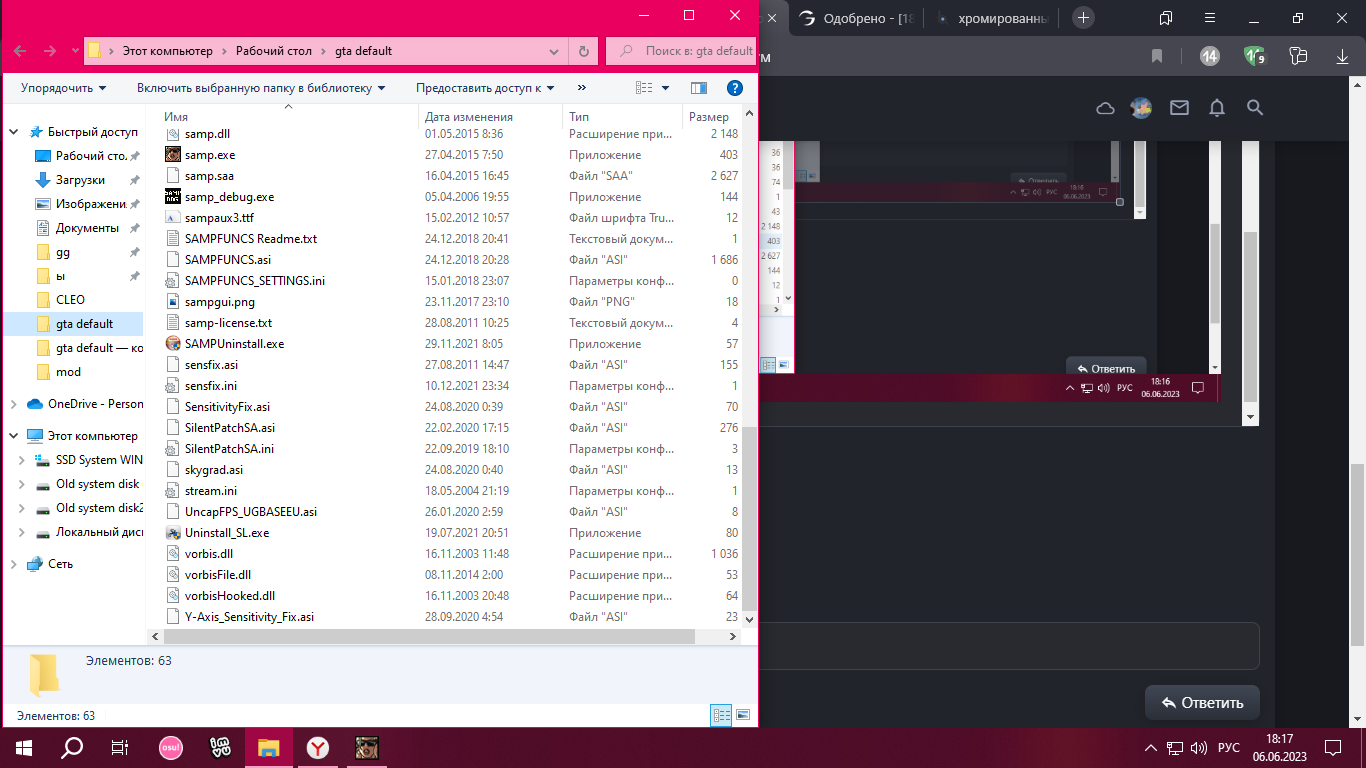
Task: Open the Упорядочить dropdown menu
Action: point(63,88)
